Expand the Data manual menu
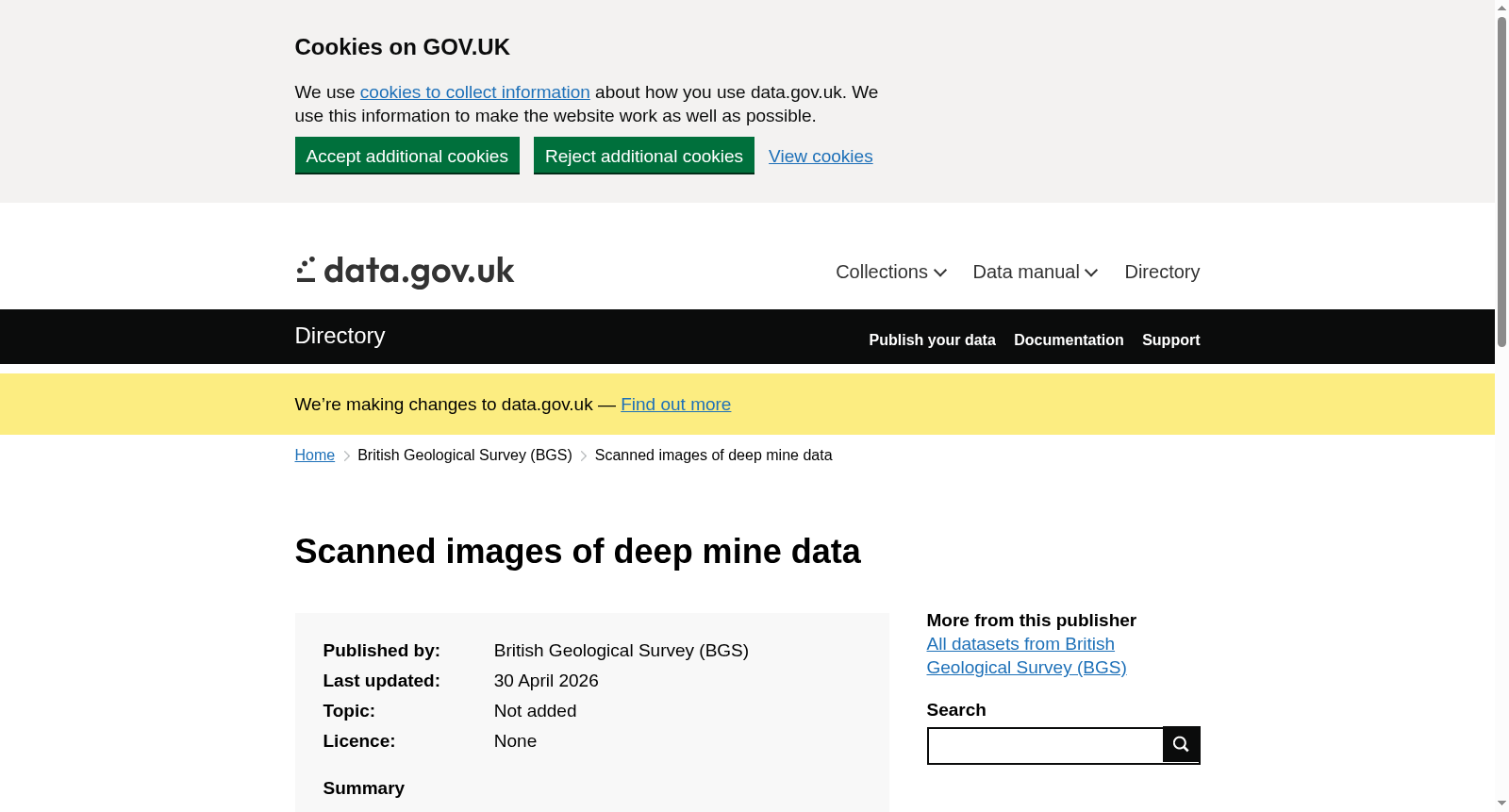Image resolution: width=1509 pixels, height=812 pixels. click(x=1036, y=272)
